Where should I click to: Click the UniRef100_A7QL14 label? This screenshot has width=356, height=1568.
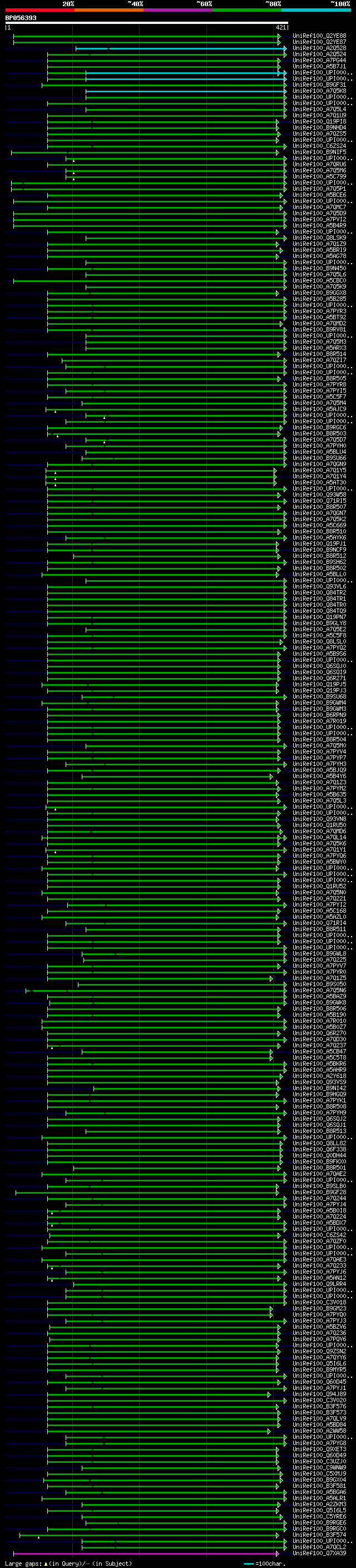319,838
